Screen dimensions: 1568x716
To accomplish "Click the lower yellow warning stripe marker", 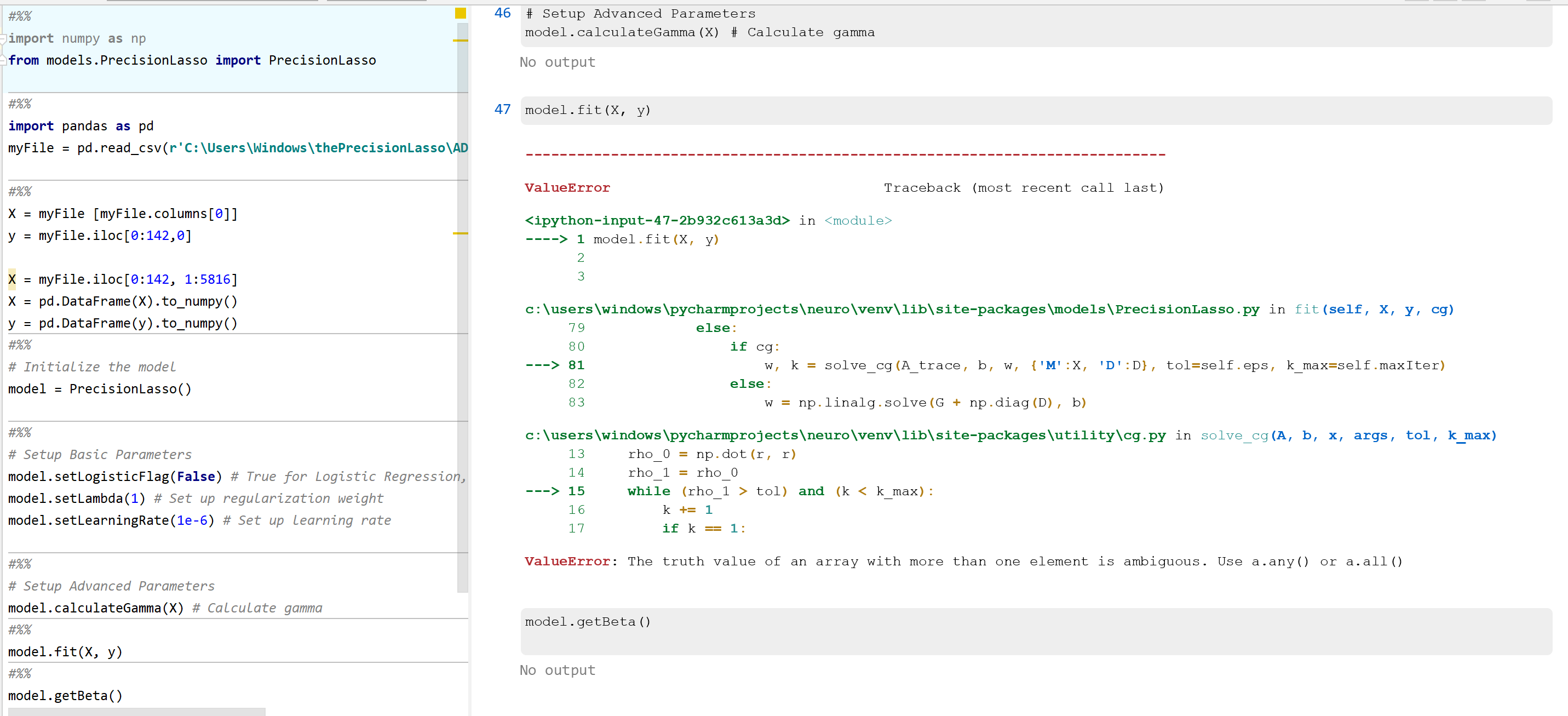I will click(460, 234).
